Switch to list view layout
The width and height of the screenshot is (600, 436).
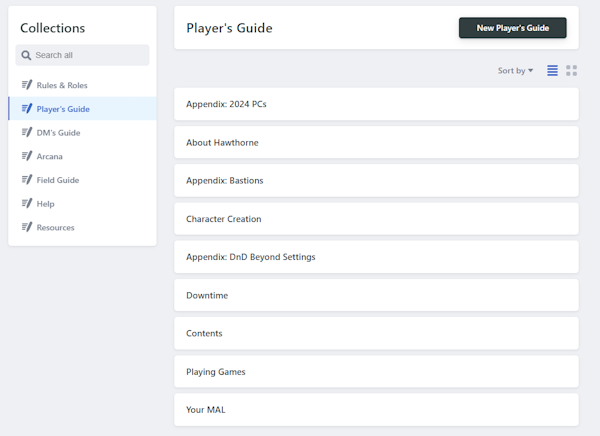point(552,70)
